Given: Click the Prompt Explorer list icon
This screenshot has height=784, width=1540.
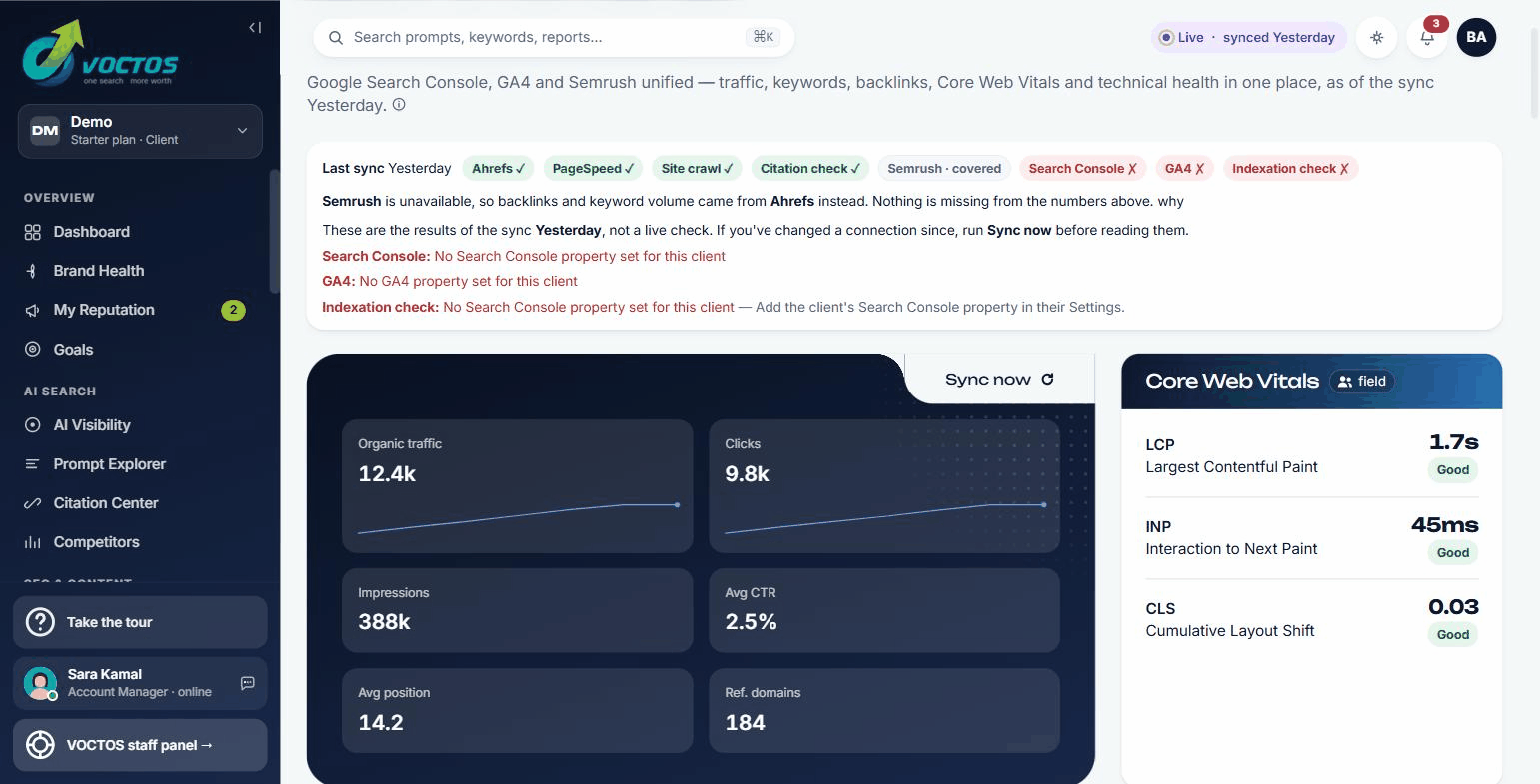Looking at the screenshot, I should point(33,464).
